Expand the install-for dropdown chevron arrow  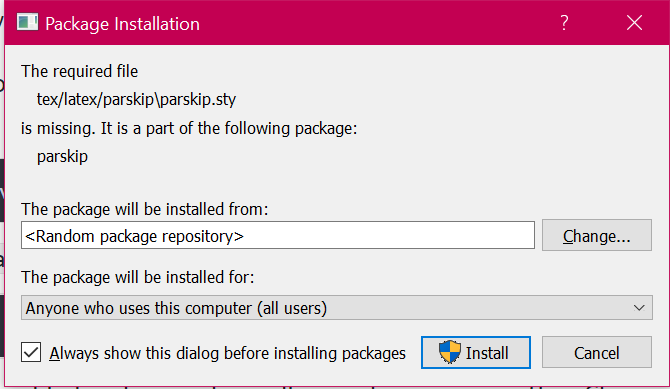[x=639, y=308]
